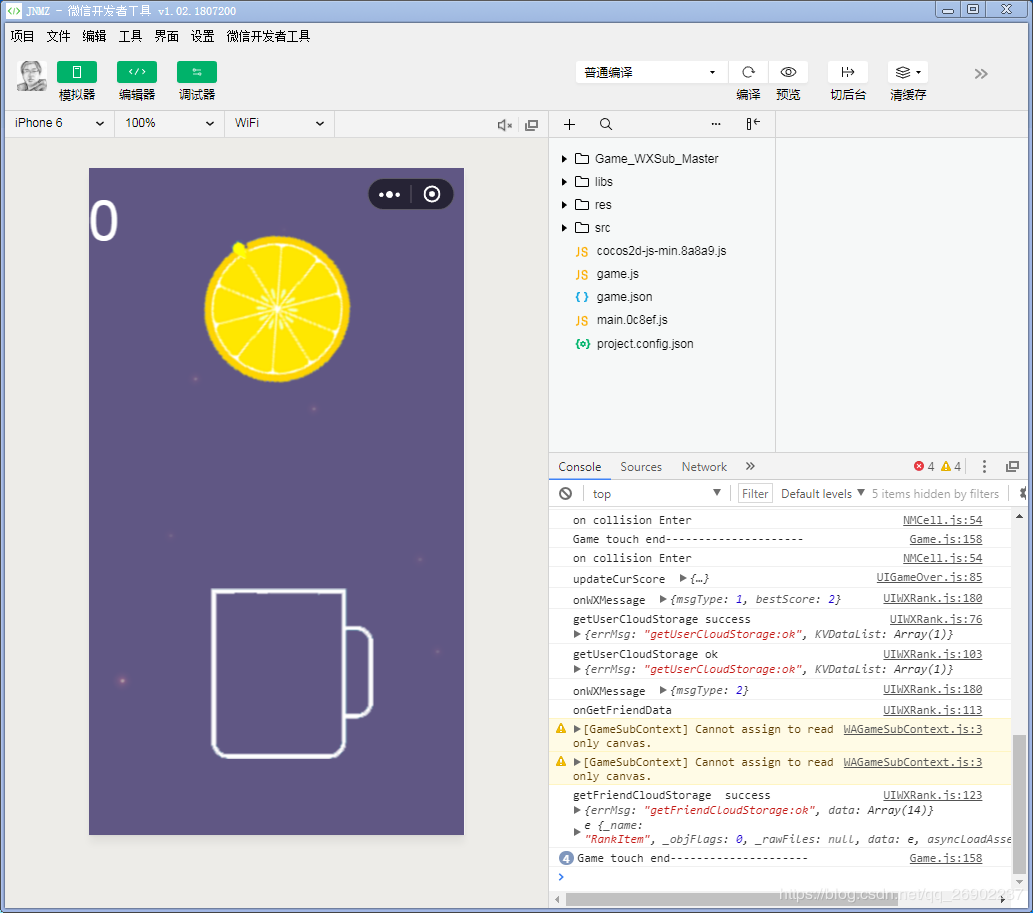This screenshot has height=913, width=1033.
Task: Click the console Filter input field
Action: (x=755, y=494)
